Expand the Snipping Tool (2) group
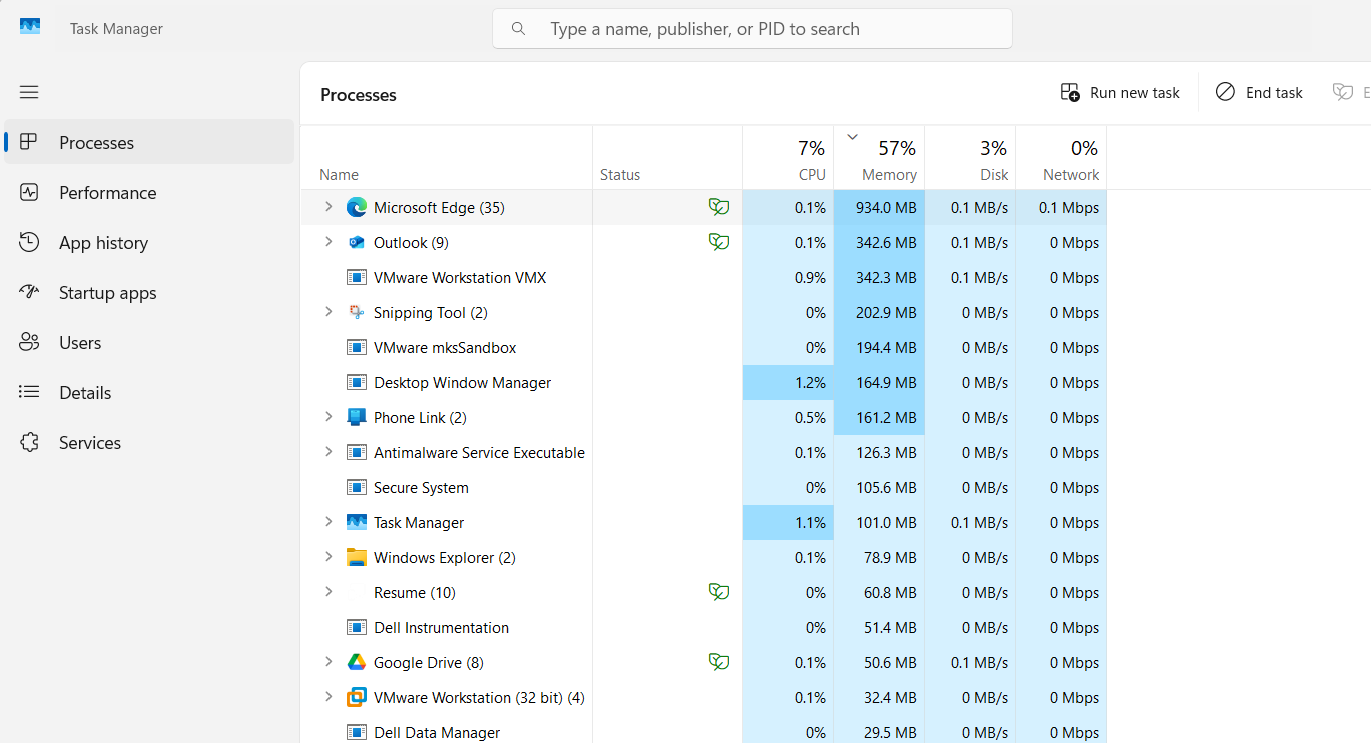The width and height of the screenshot is (1371, 743). point(328,312)
